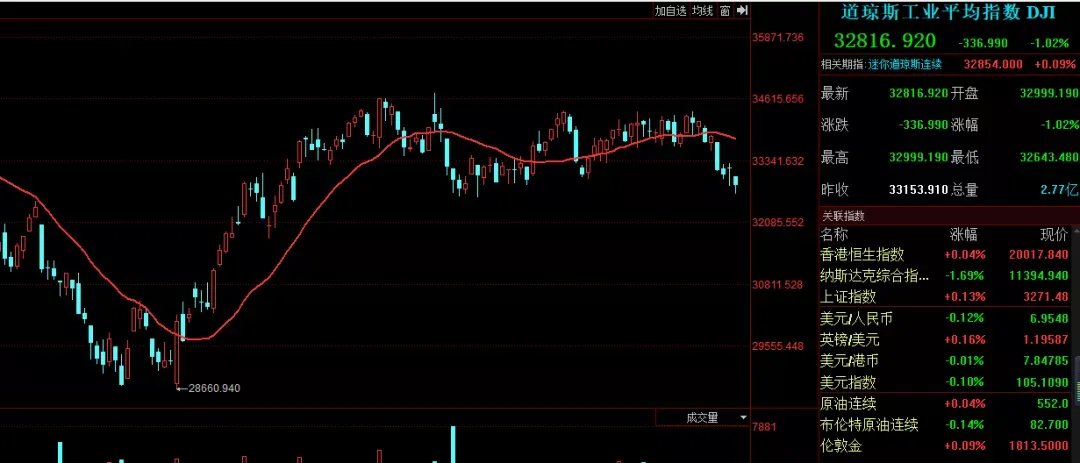Click the 涨幅 column header in index list
The height and width of the screenshot is (463, 1080).
pyautogui.click(x=964, y=234)
